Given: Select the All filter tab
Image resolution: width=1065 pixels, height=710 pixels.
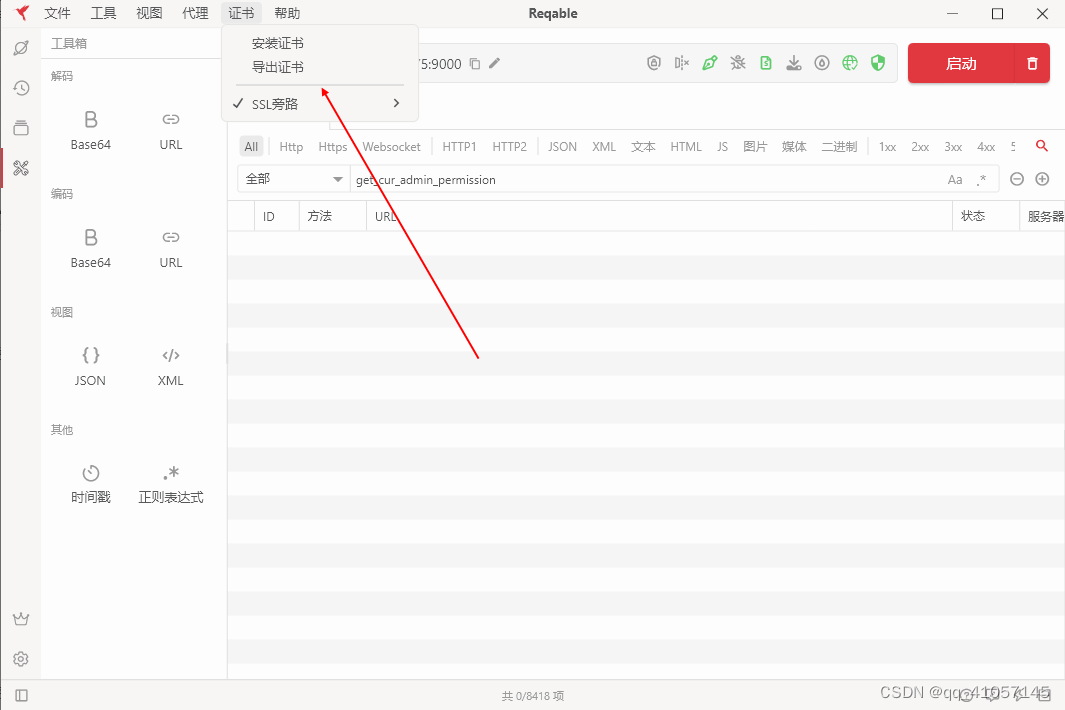Looking at the screenshot, I should 251,146.
